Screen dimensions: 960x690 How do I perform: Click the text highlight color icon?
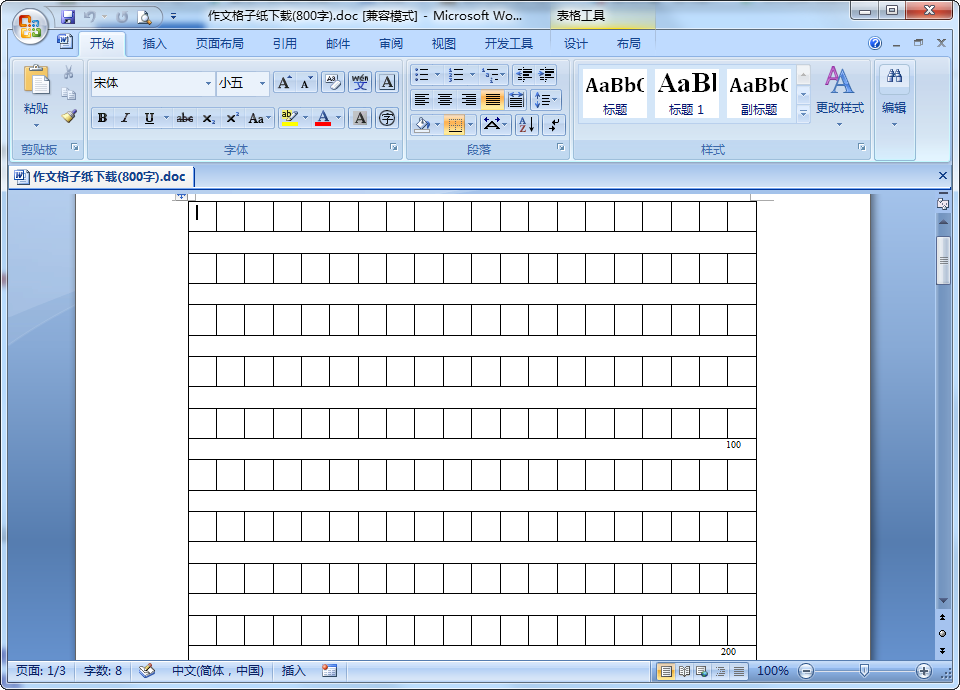pos(288,118)
